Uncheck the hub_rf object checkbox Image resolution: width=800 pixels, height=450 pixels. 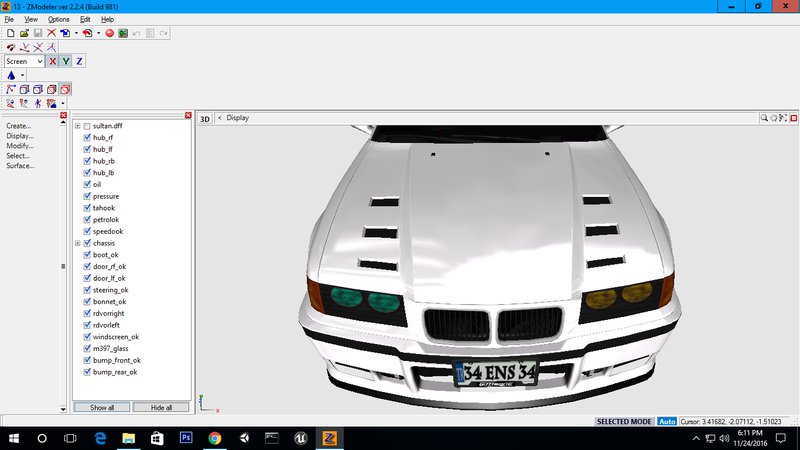tap(87, 138)
